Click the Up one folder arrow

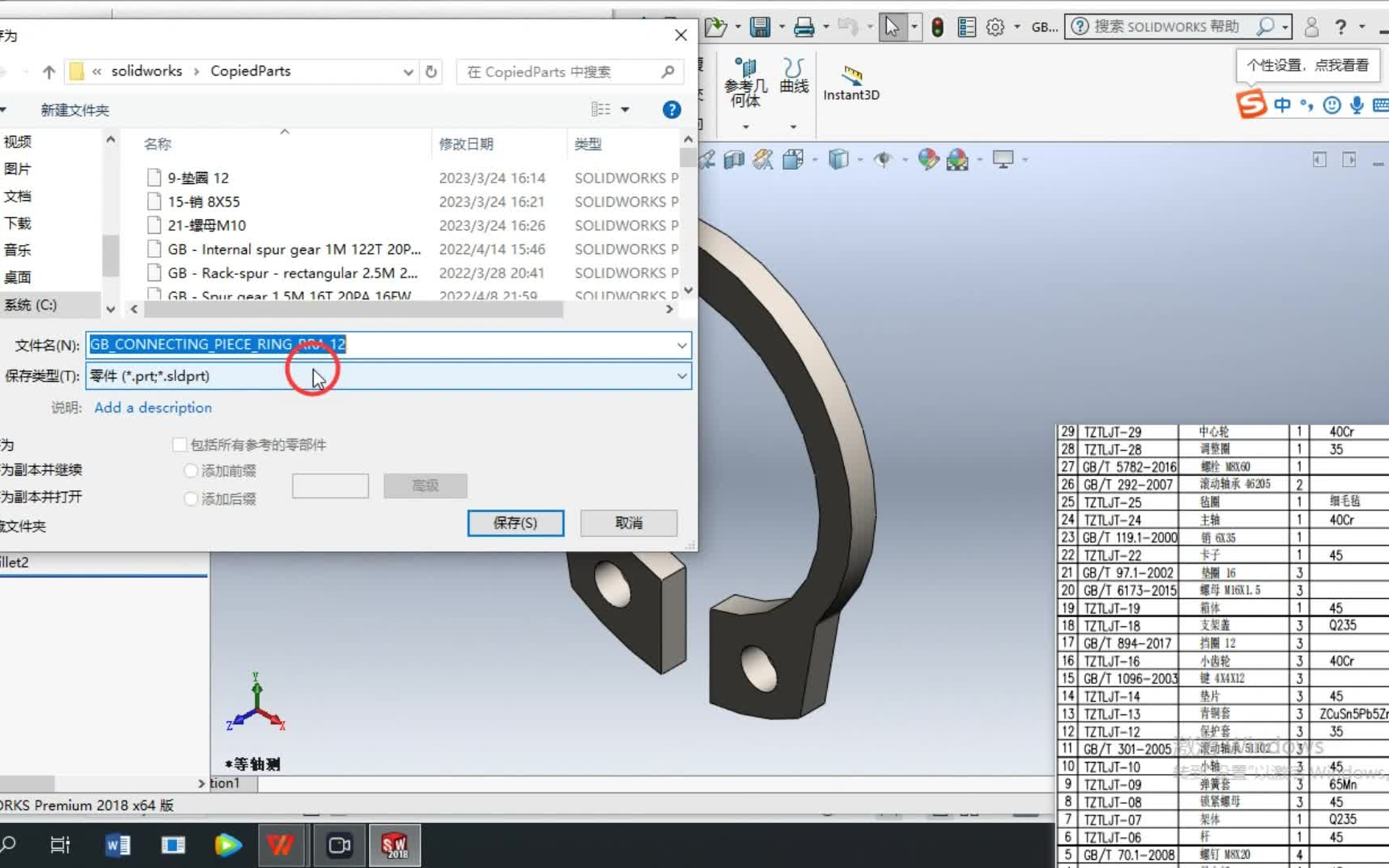[49, 72]
